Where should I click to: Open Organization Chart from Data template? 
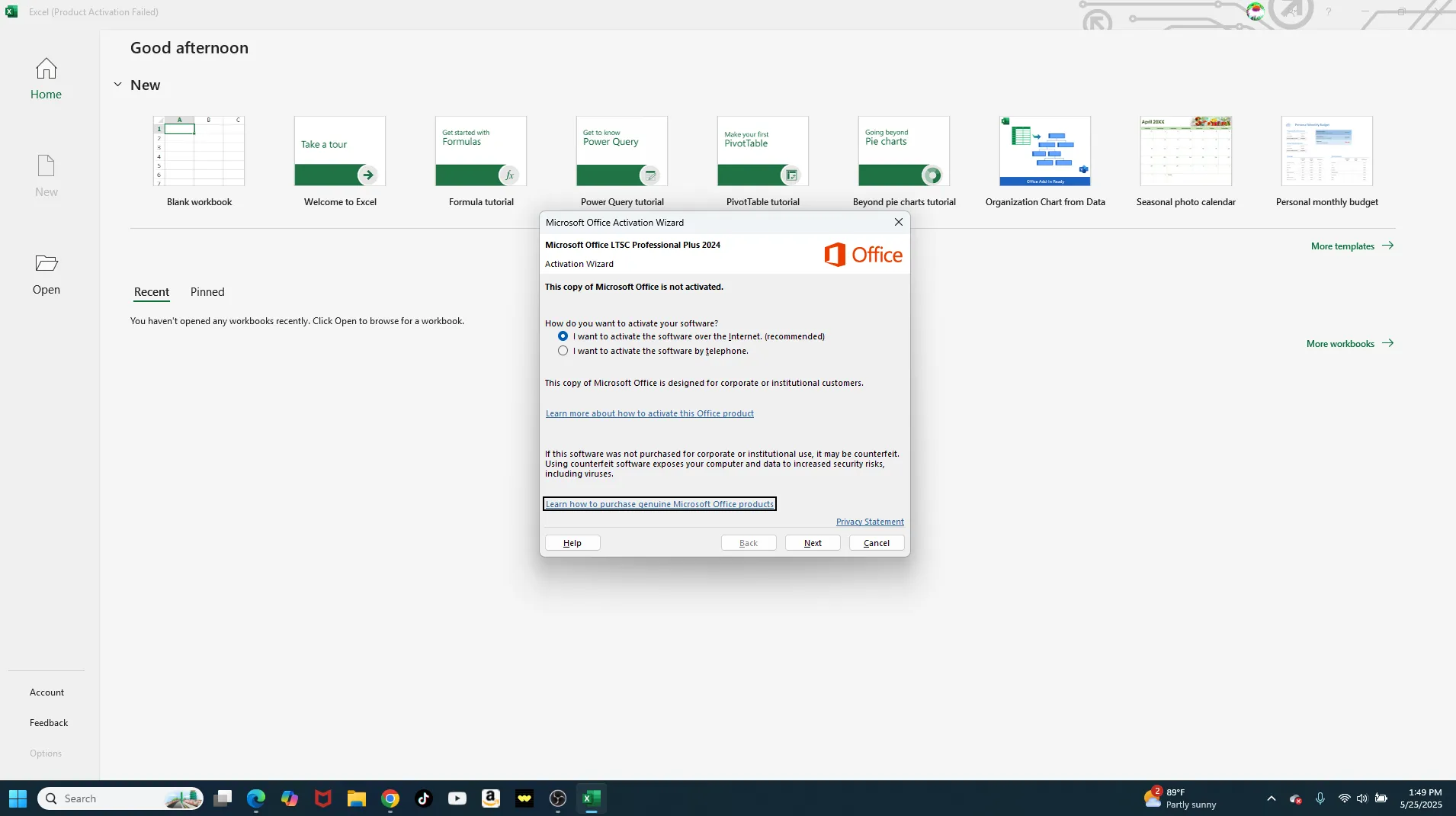tap(1045, 162)
